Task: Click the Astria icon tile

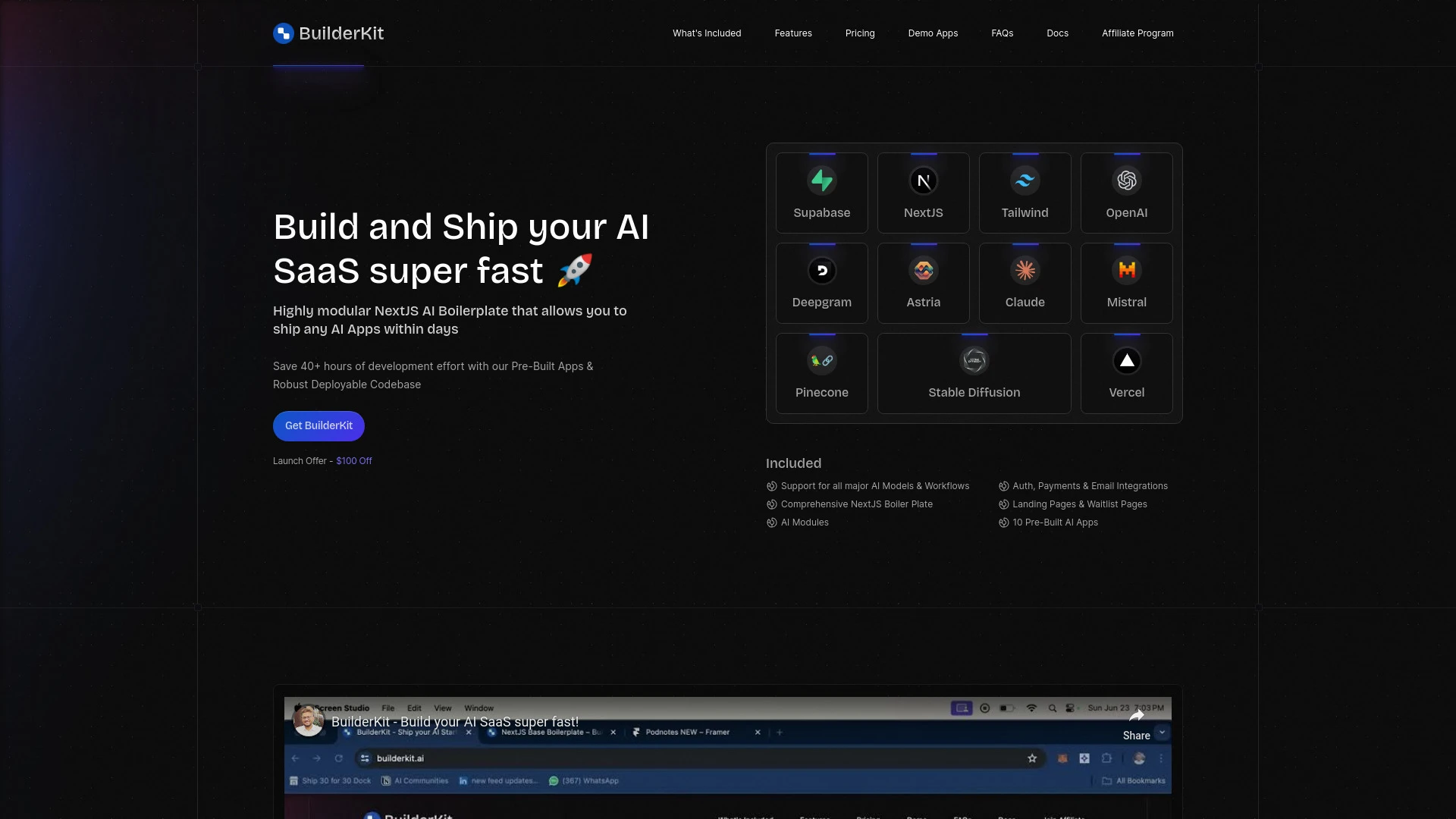Action: click(923, 270)
